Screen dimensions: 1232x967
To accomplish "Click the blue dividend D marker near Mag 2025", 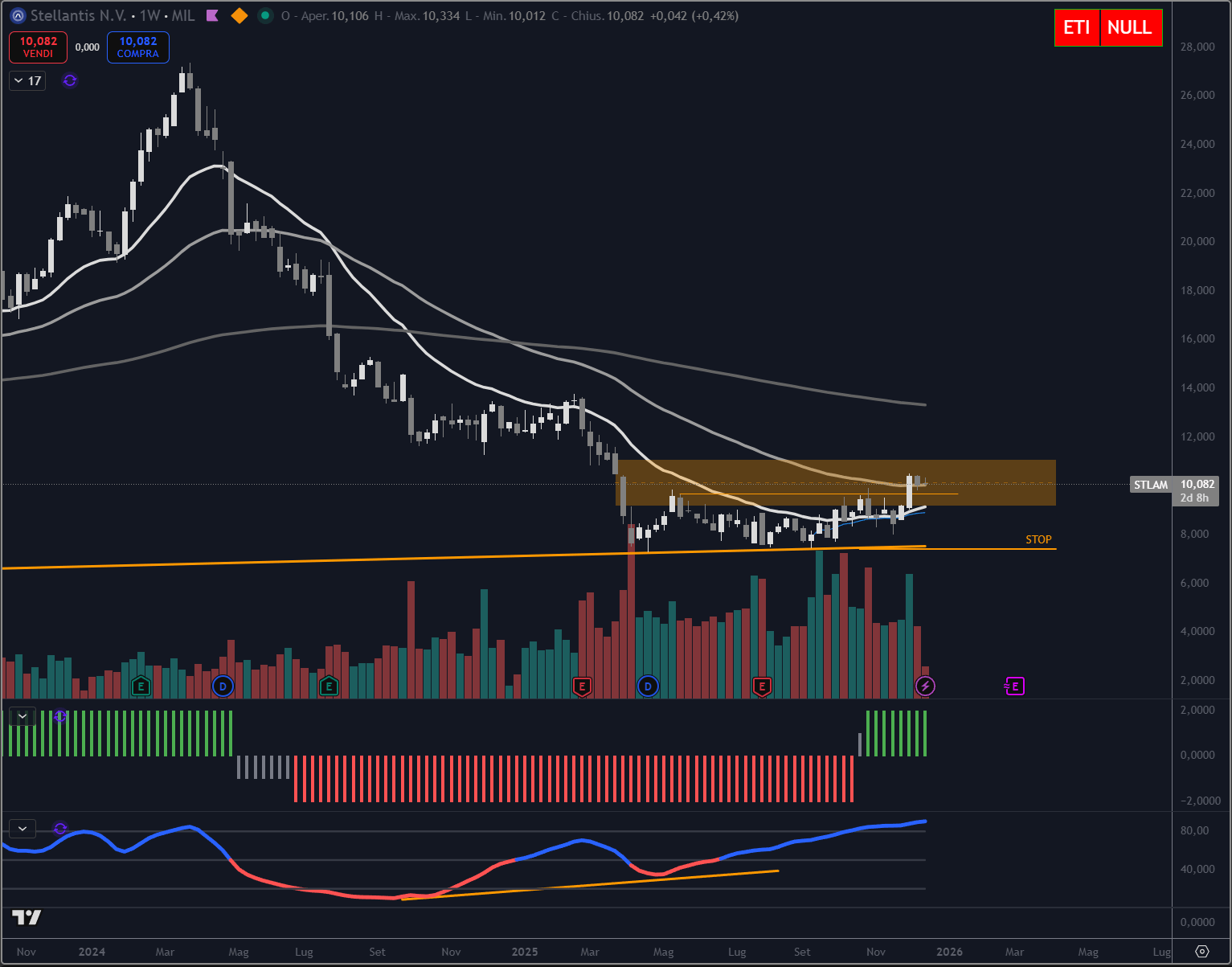I will point(647,686).
